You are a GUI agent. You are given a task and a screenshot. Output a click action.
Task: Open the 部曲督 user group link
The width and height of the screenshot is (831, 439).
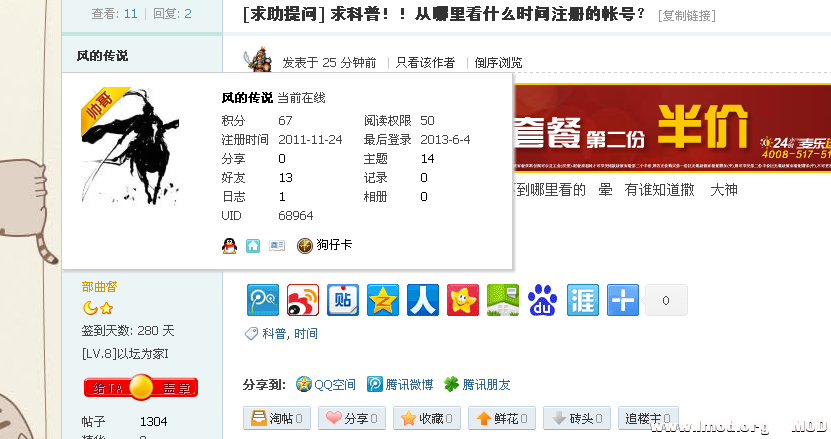point(99,287)
